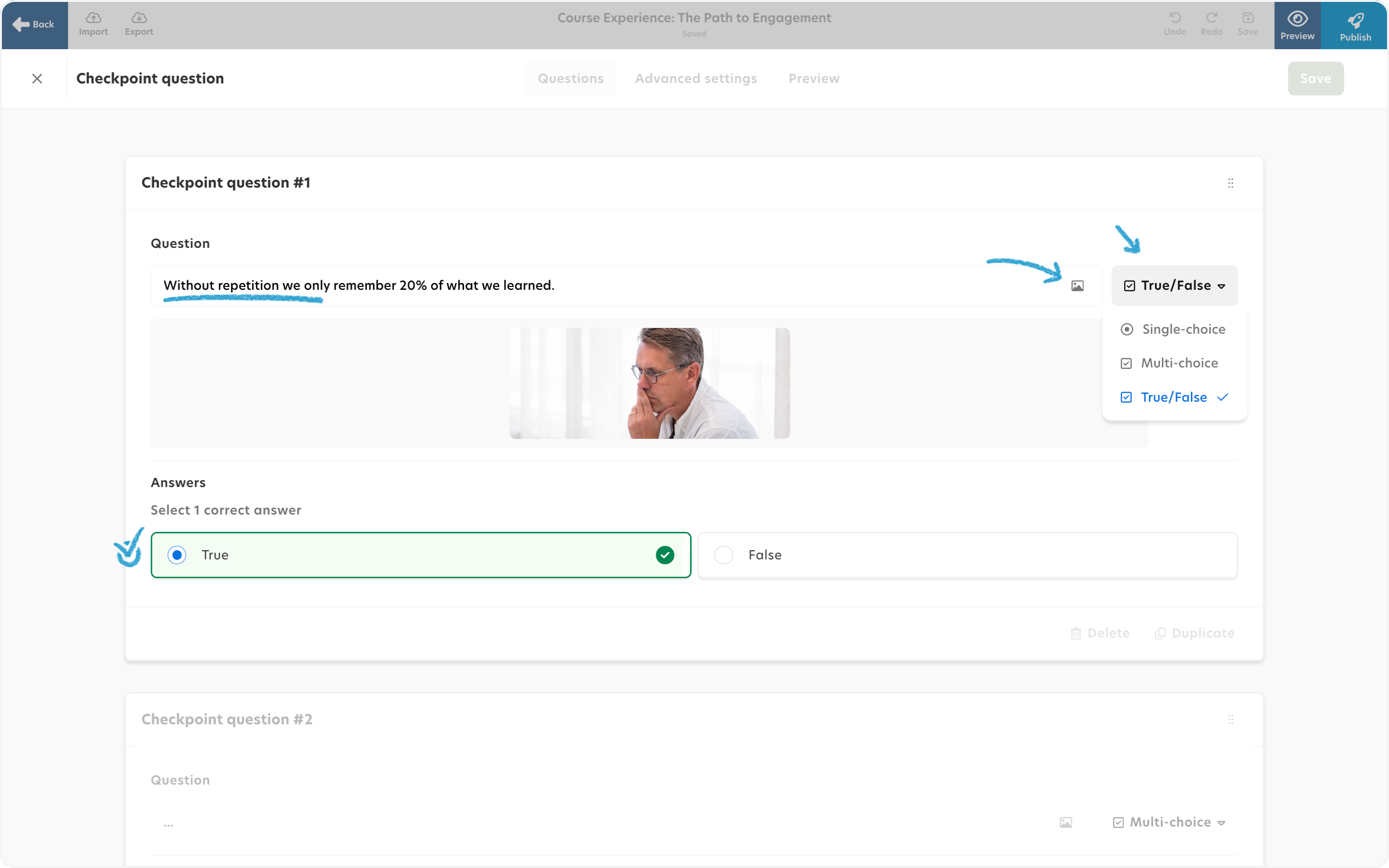Select the True answer radio button
This screenshot has width=1389, height=868.
[177, 555]
